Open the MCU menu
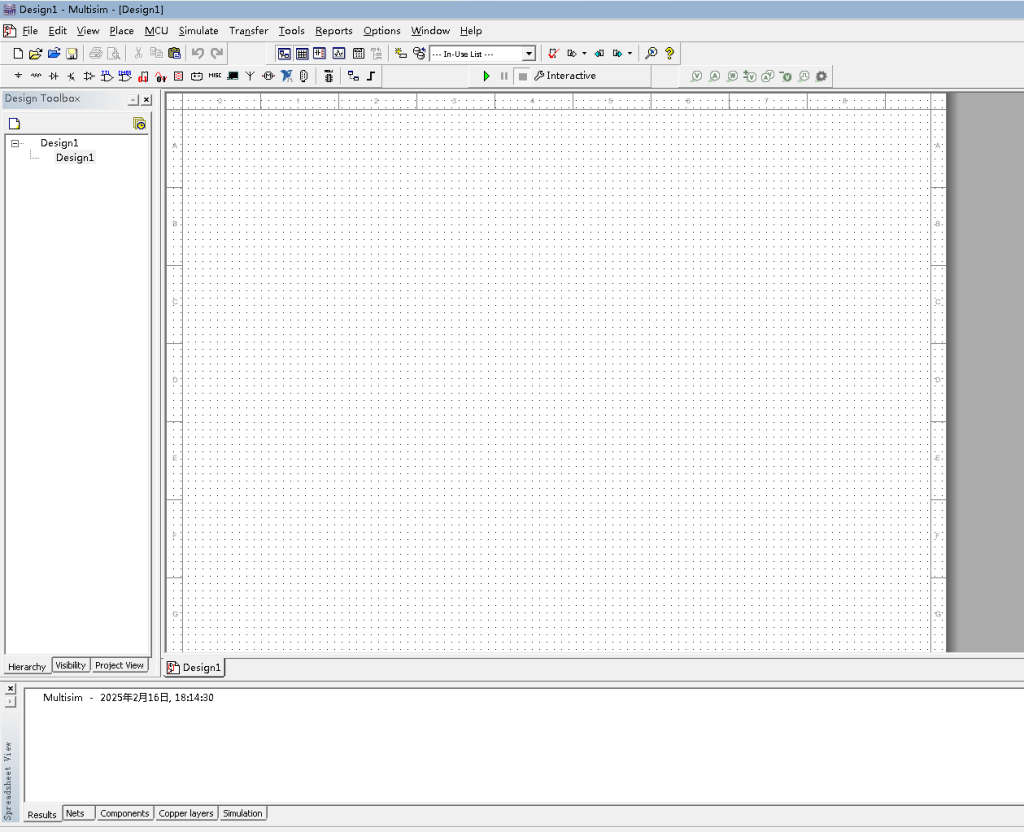The image size is (1024, 832). click(x=156, y=31)
